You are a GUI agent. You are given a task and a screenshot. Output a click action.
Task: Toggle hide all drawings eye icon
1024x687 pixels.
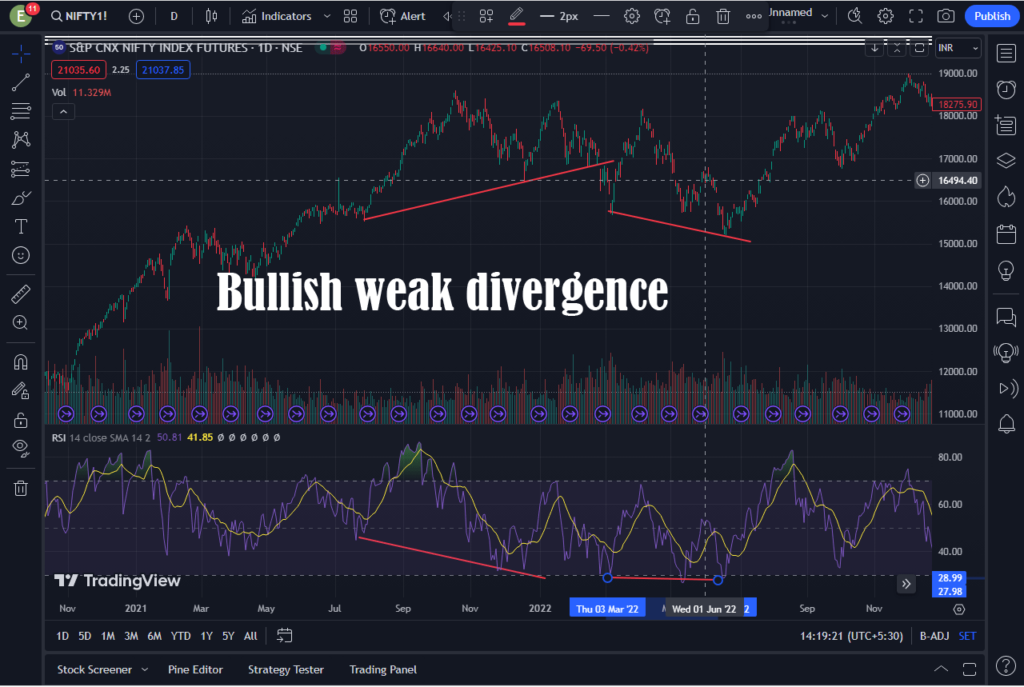click(21, 449)
